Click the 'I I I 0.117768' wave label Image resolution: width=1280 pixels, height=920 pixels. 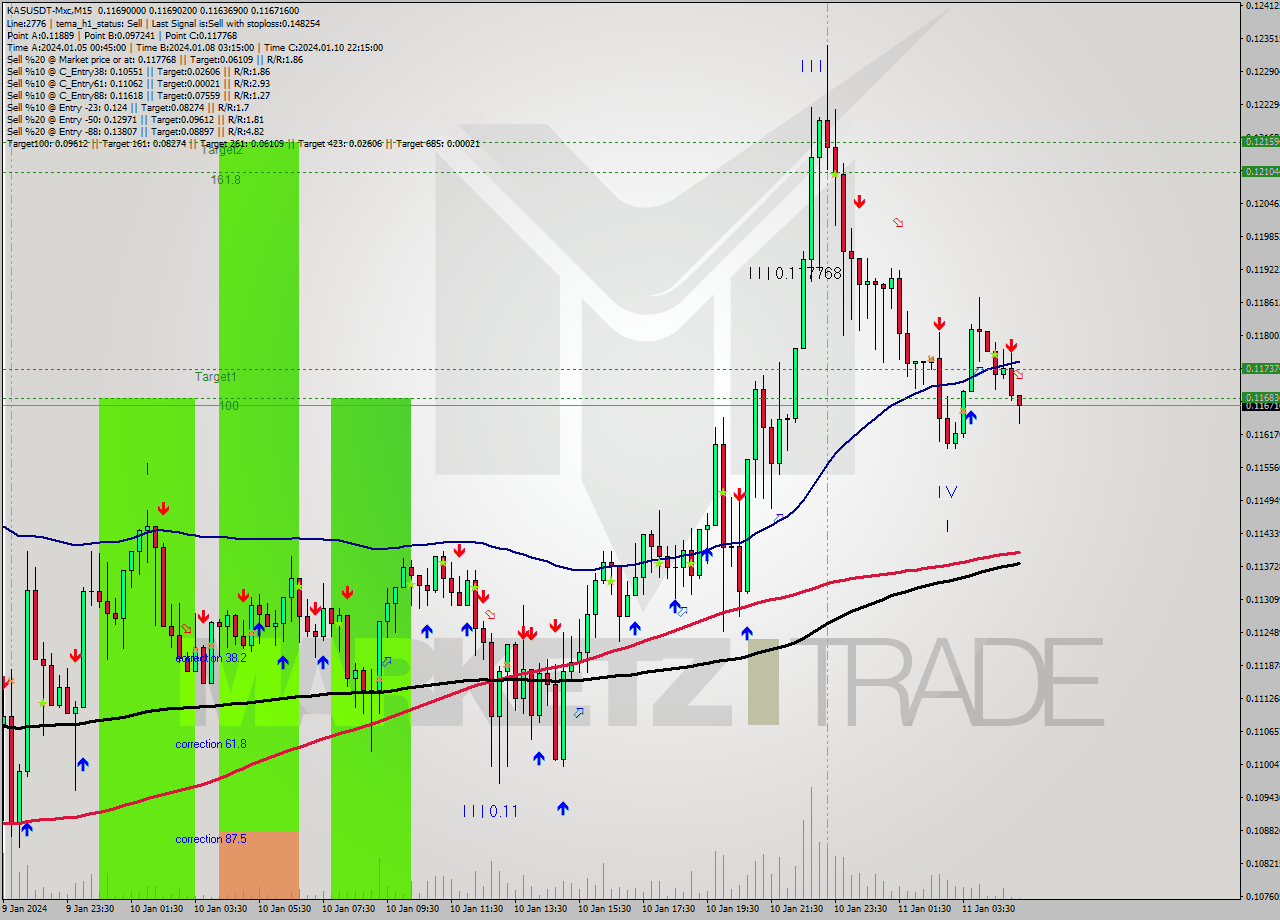[795, 273]
